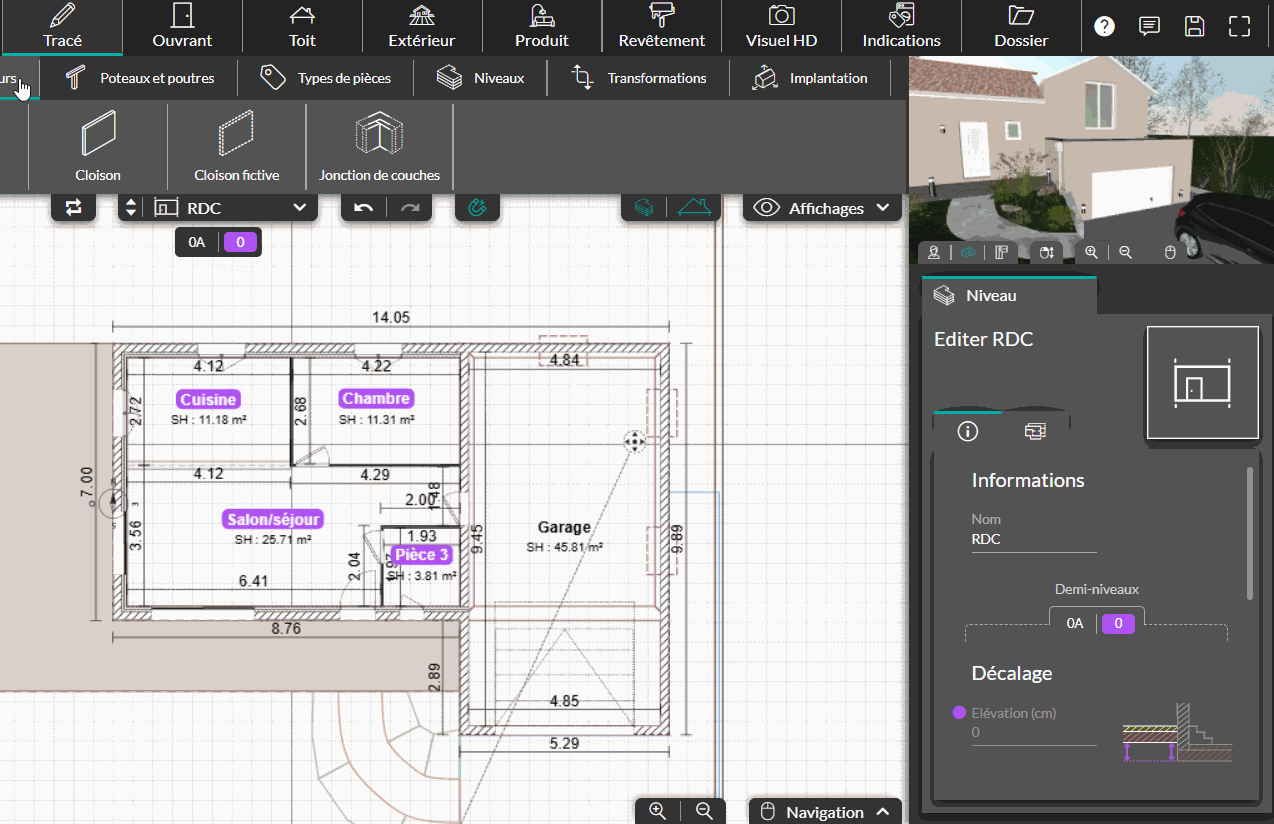Enter fullscreen mode using the corner icon

[1240, 27]
